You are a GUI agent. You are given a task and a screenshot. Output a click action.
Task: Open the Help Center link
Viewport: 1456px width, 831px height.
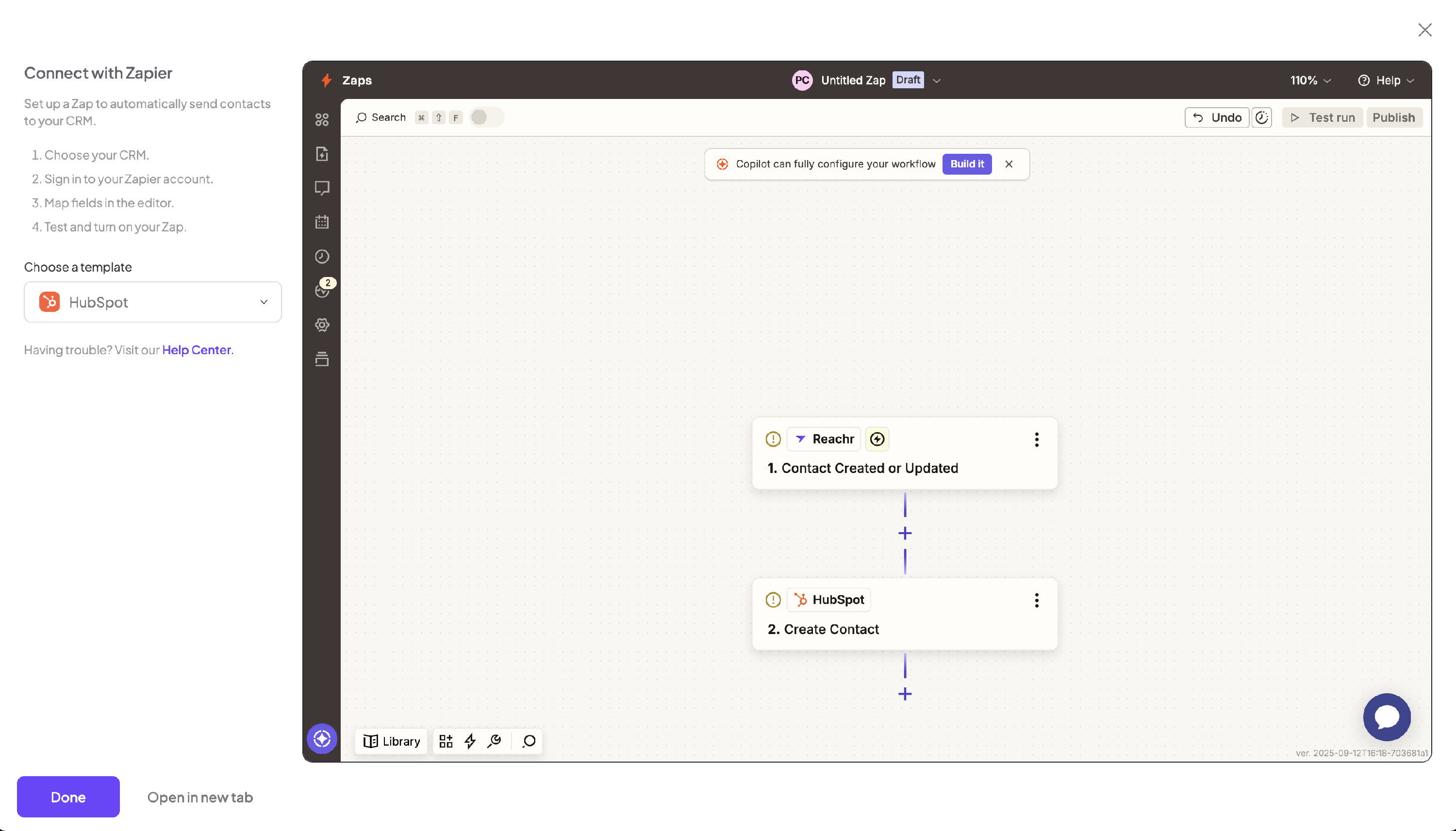click(197, 350)
